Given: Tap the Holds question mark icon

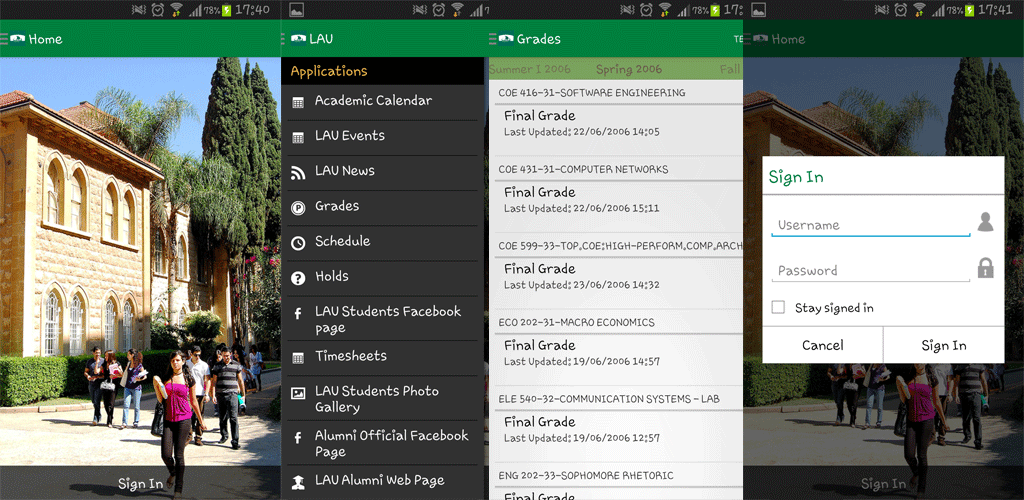Looking at the screenshot, I should pos(298,279).
